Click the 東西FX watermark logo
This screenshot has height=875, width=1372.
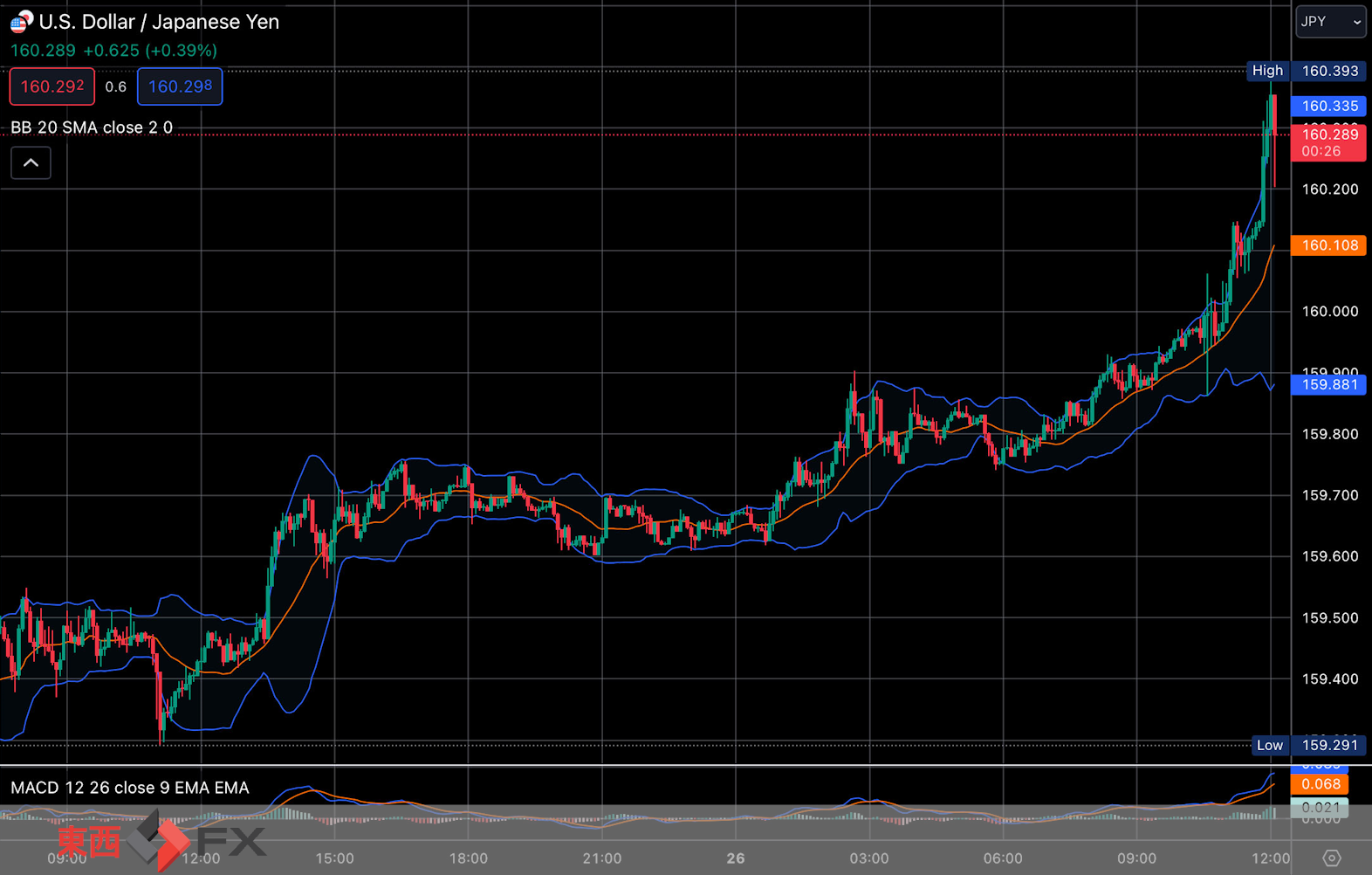pyautogui.click(x=161, y=841)
